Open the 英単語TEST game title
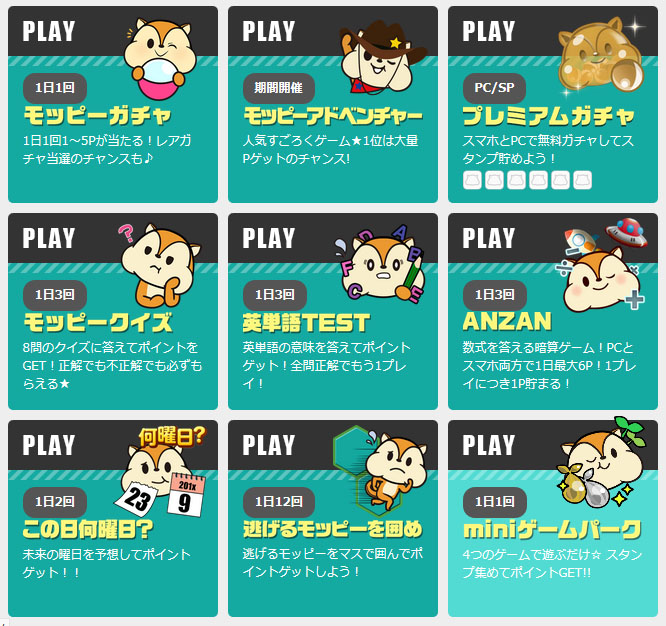The height and width of the screenshot is (626, 666). pos(306,322)
